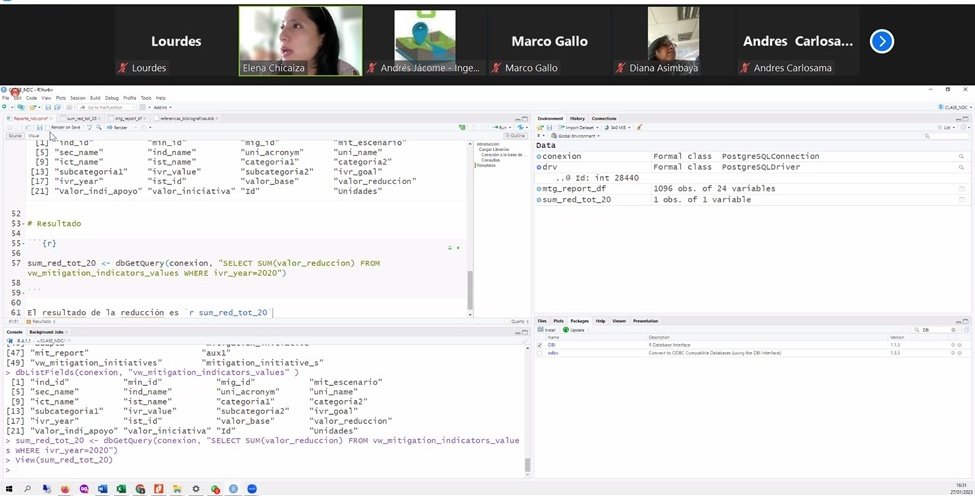Click the Go to file/function field
Screen dimensions: 975x496
[x=105, y=108]
